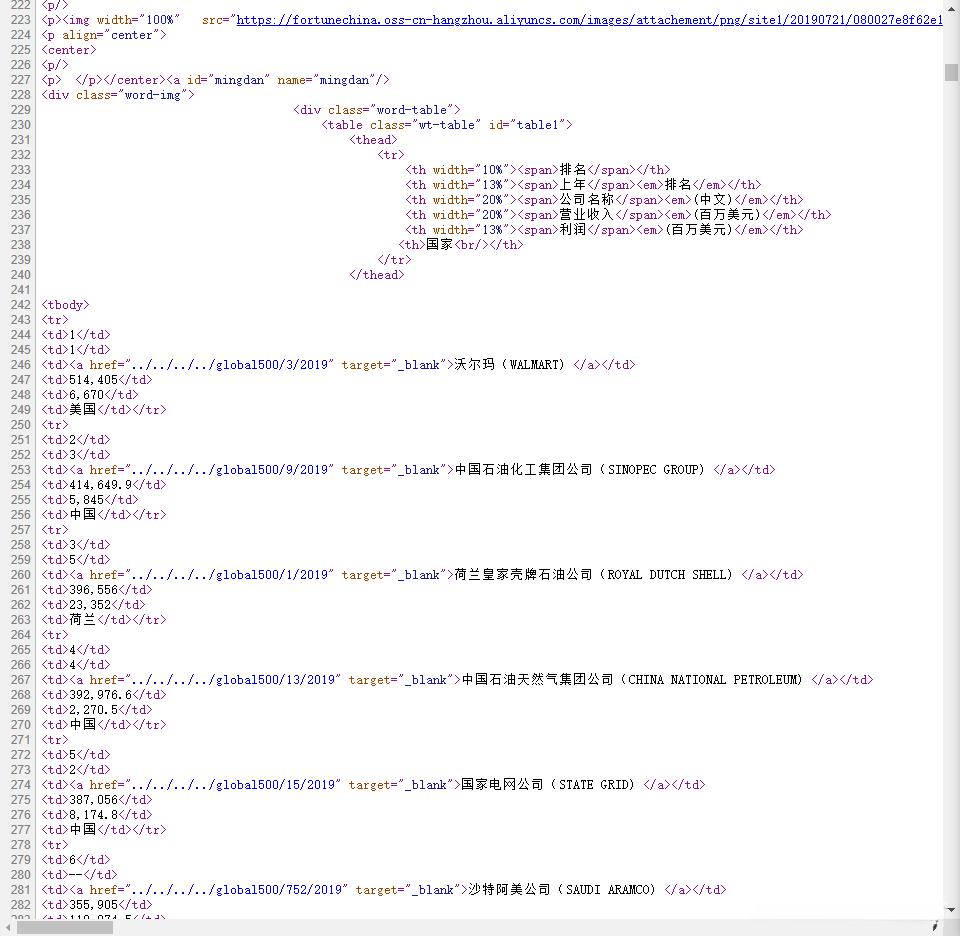Screen dimensions: 960x936
Task: Click the </thead> closing tag
Action: 377,275
